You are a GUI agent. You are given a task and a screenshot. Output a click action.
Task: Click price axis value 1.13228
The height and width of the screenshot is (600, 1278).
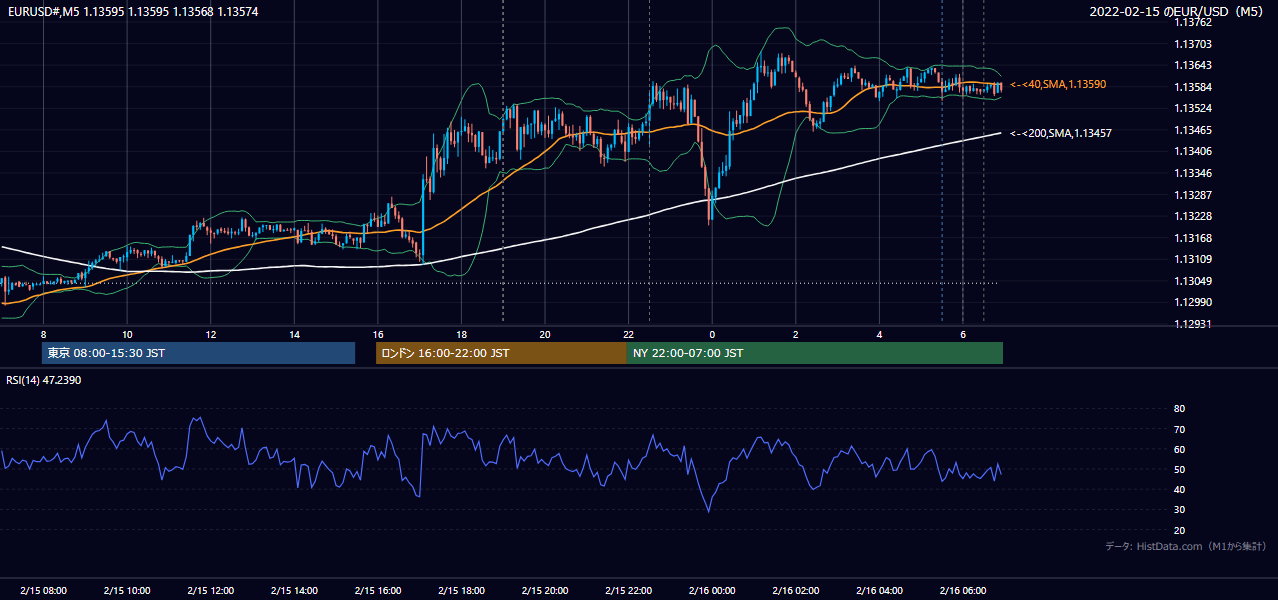point(1192,216)
